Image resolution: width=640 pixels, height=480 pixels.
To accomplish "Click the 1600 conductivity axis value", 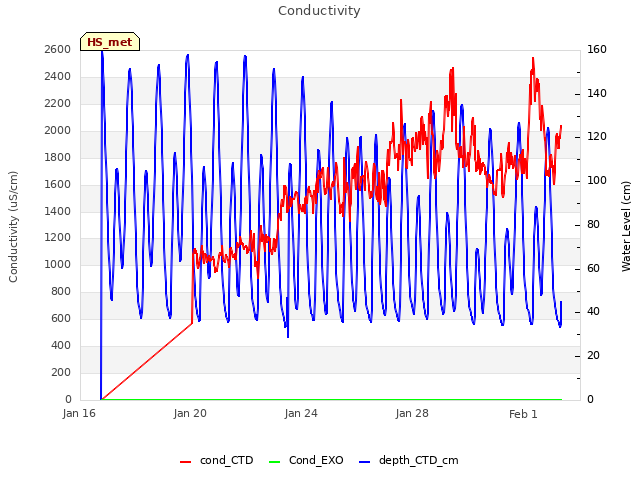I will [x=58, y=184].
